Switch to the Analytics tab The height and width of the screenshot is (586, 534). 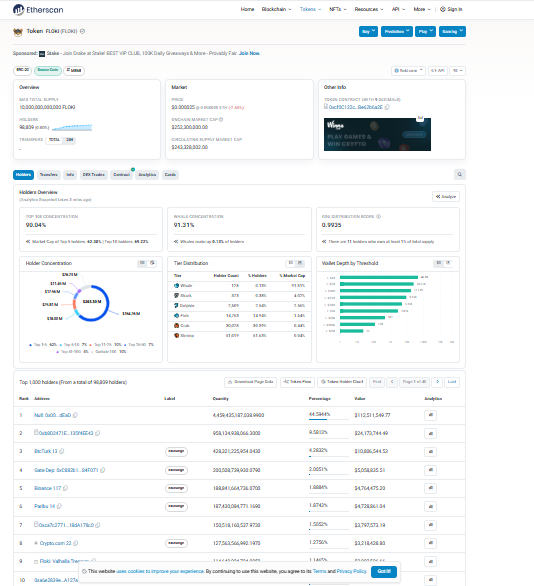point(147,175)
